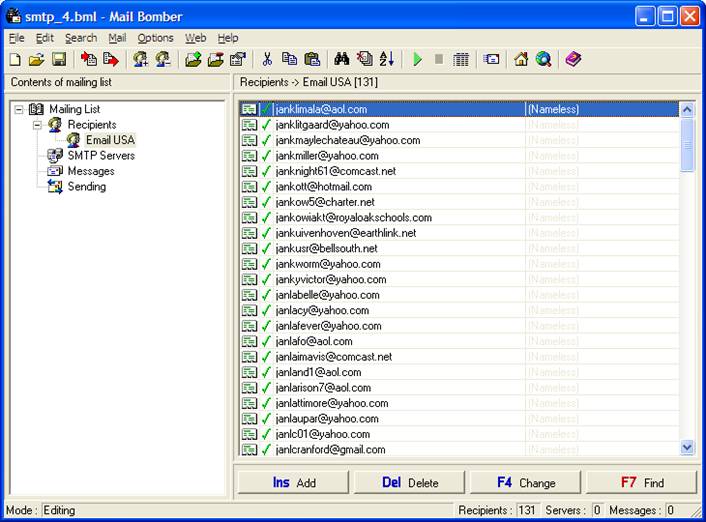The image size is (706, 522).
Task: Toggle check mark for jankworm@yahoo.com
Action: (267, 264)
